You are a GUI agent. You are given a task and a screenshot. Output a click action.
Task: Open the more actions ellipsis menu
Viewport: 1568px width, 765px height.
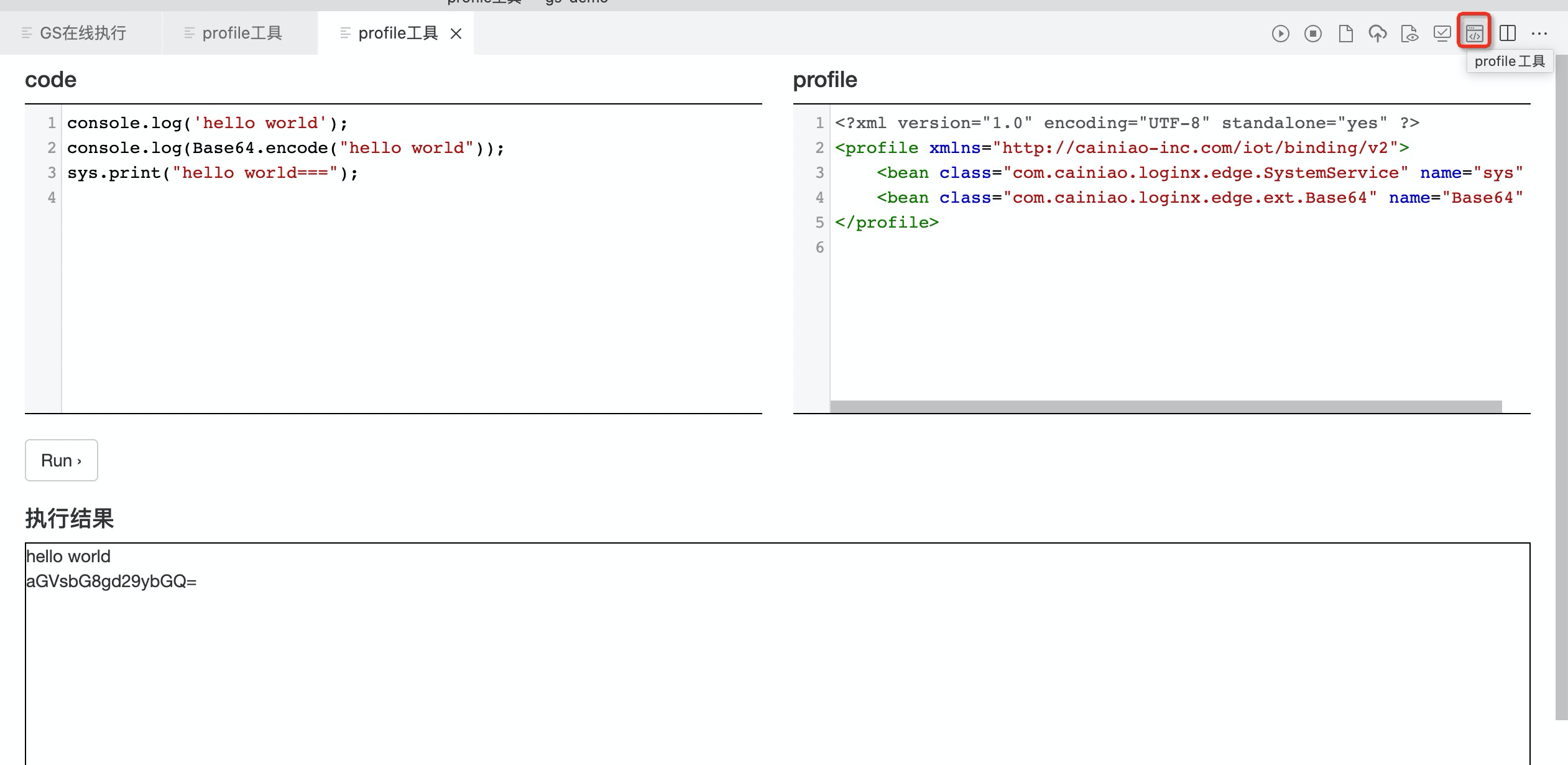click(1539, 34)
